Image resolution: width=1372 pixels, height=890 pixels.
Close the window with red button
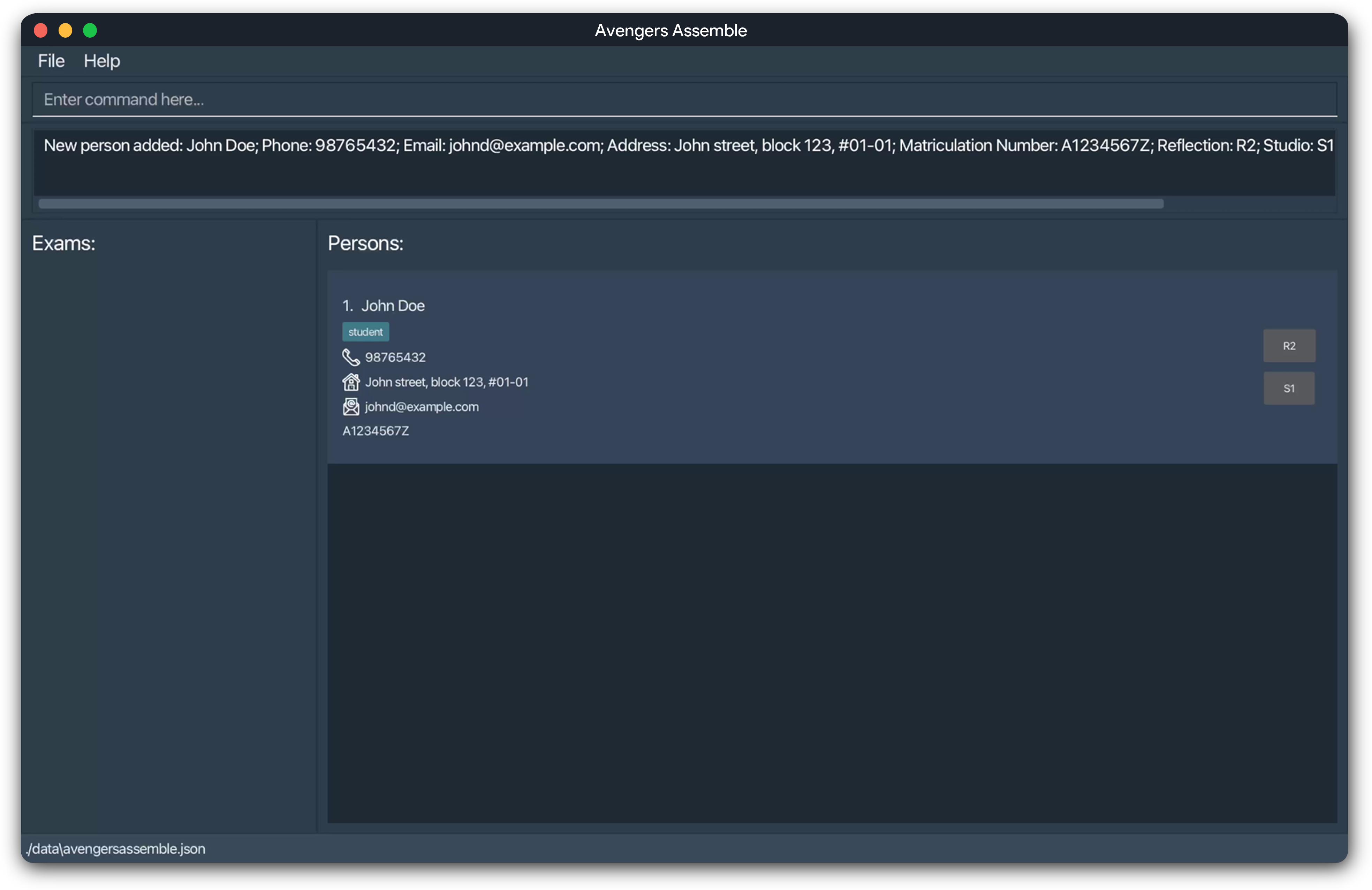tap(41, 30)
